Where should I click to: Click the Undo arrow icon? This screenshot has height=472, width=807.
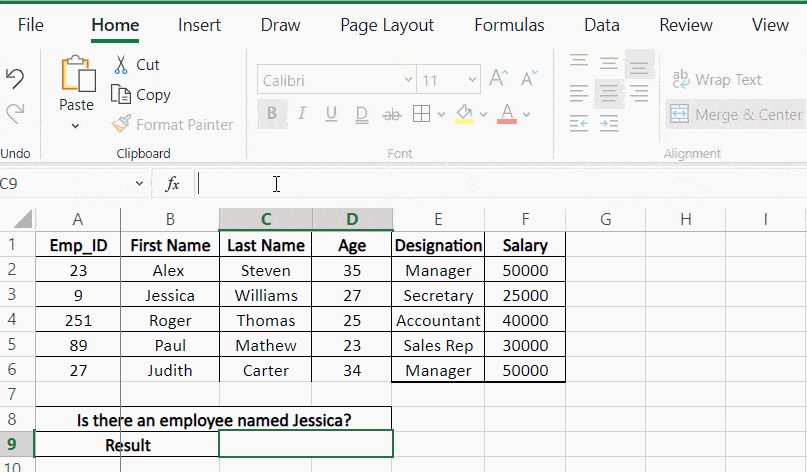(15, 79)
